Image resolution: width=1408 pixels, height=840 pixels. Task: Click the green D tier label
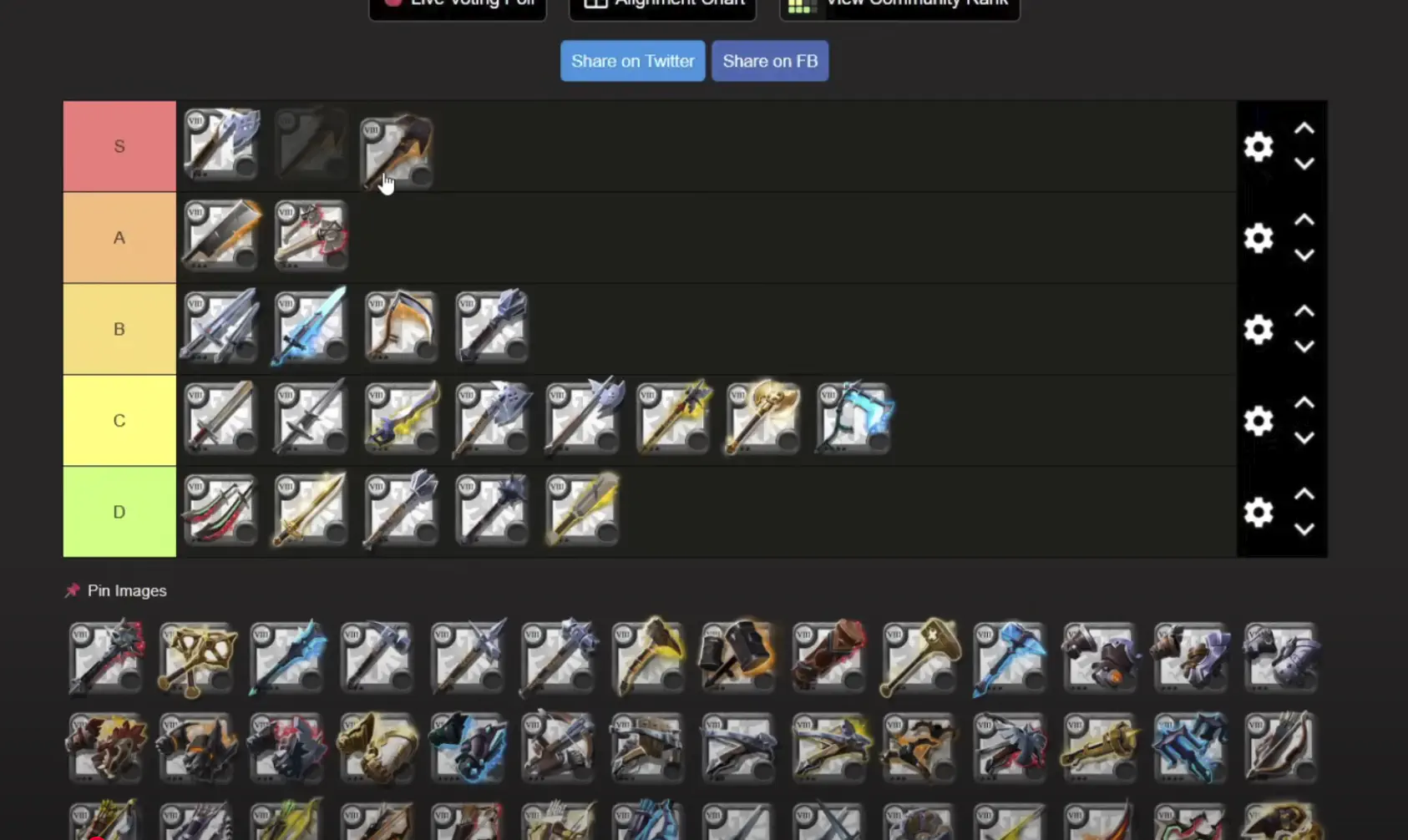tap(119, 512)
